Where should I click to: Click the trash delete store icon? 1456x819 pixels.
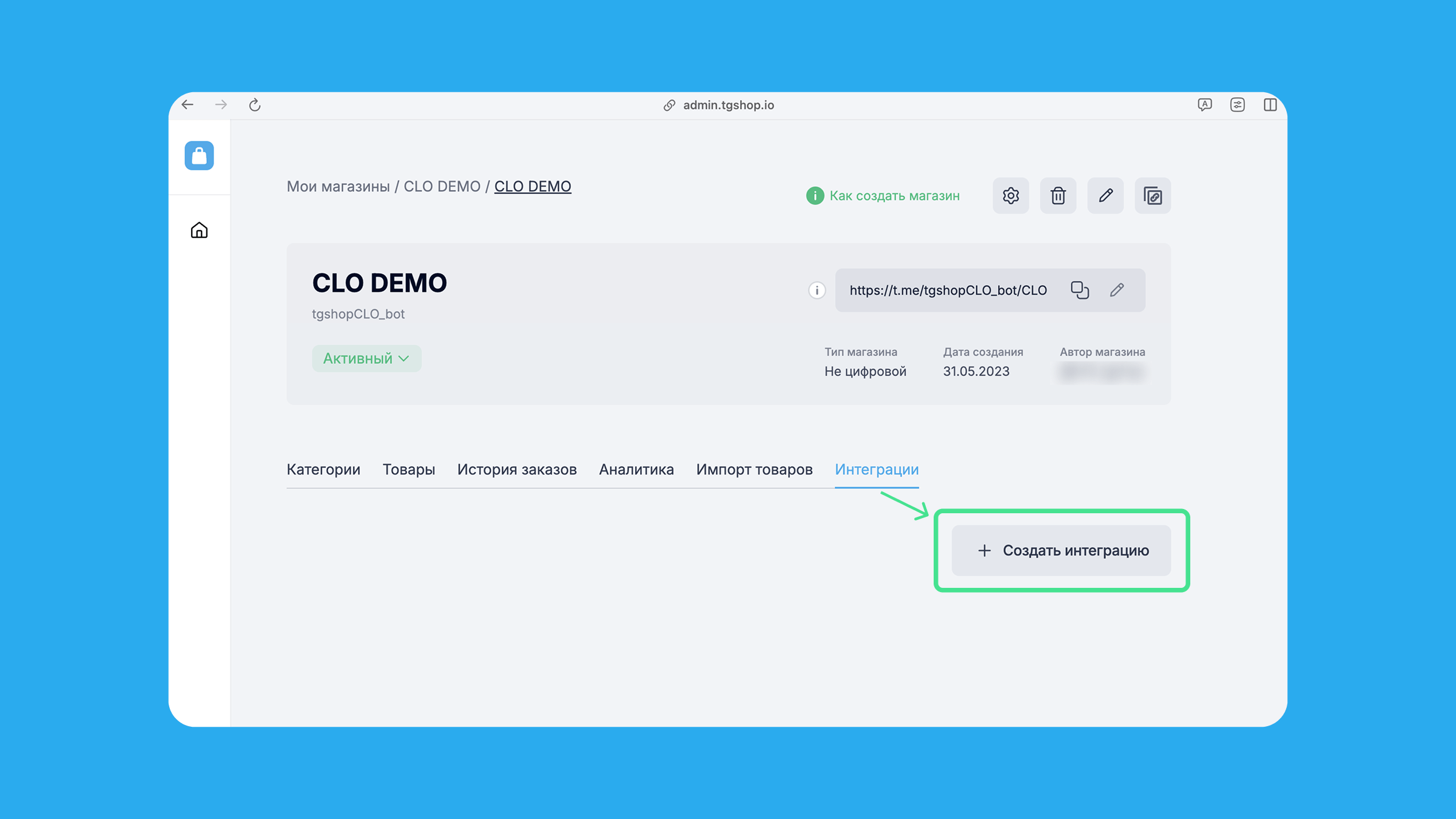coord(1058,196)
